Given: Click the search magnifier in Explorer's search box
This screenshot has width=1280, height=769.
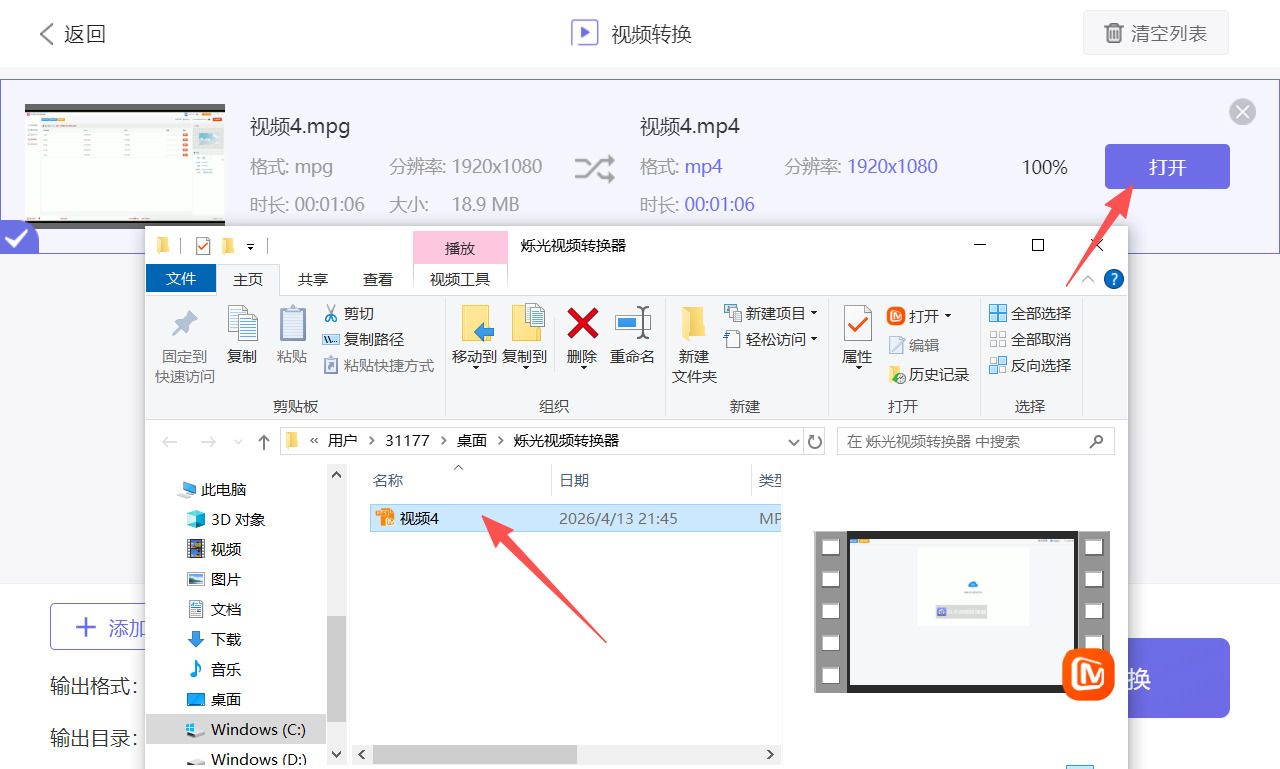Looking at the screenshot, I should click(1096, 441).
